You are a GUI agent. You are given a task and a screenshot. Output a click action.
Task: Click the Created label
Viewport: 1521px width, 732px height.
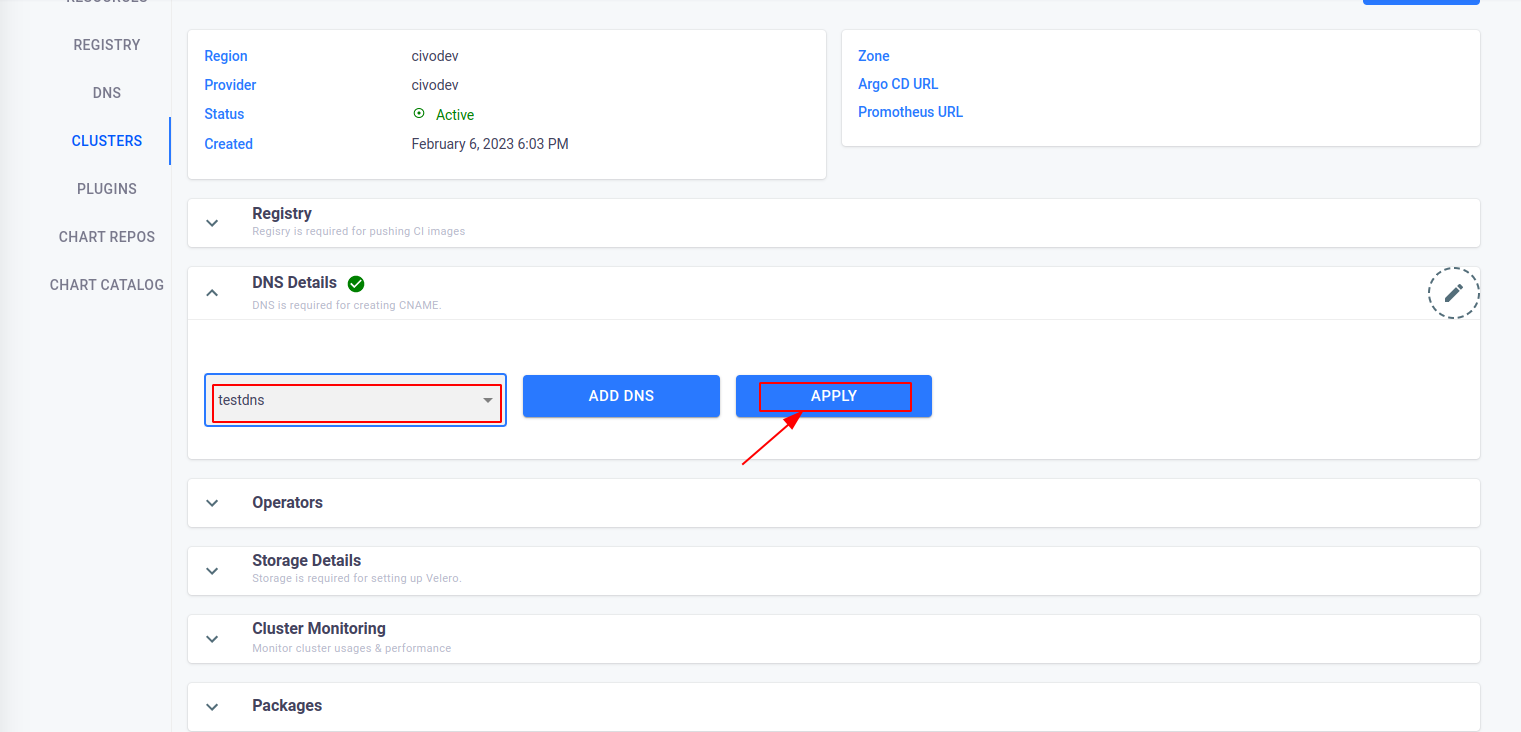[x=228, y=144]
